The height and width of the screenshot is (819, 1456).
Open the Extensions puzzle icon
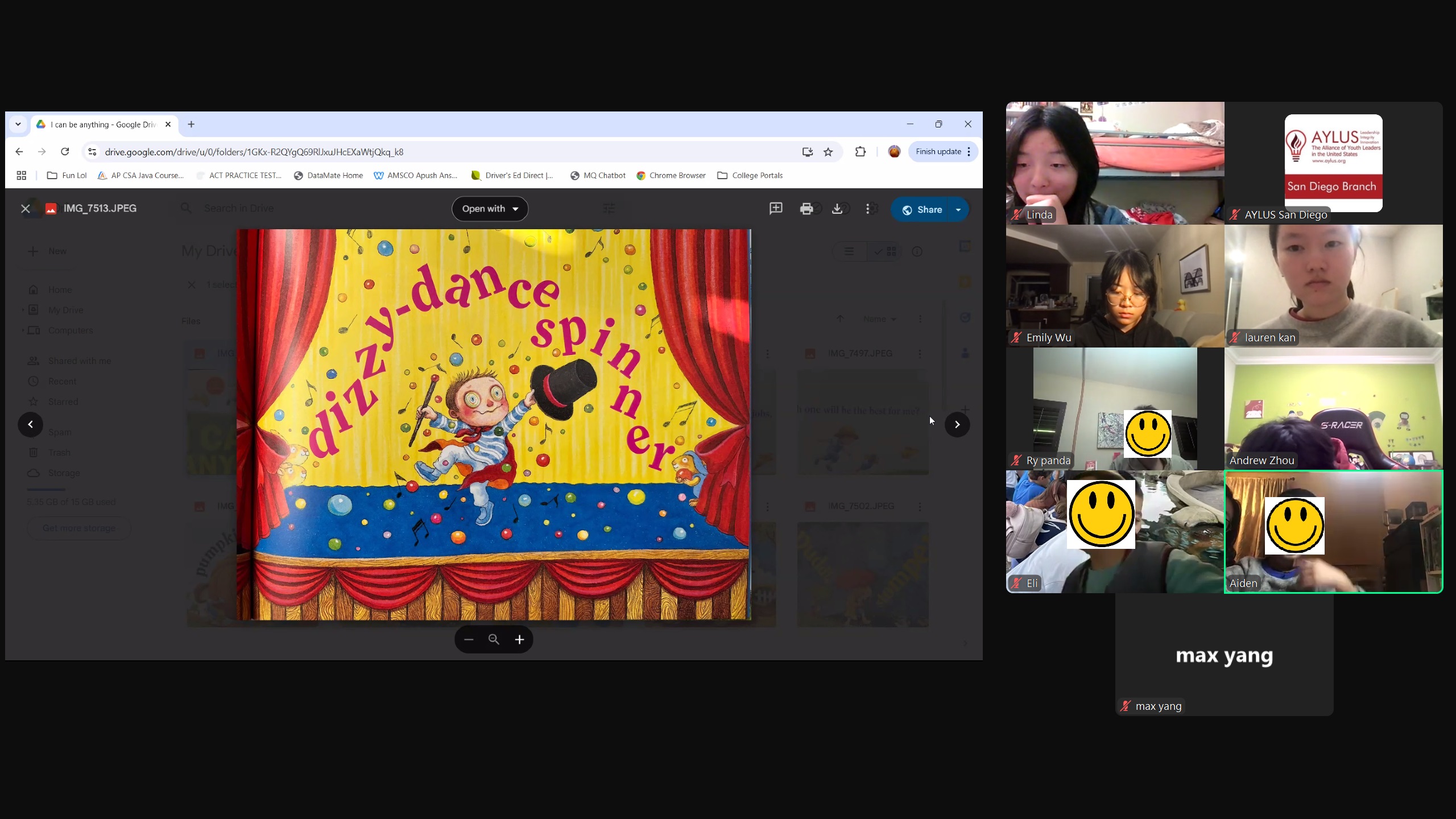861,152
